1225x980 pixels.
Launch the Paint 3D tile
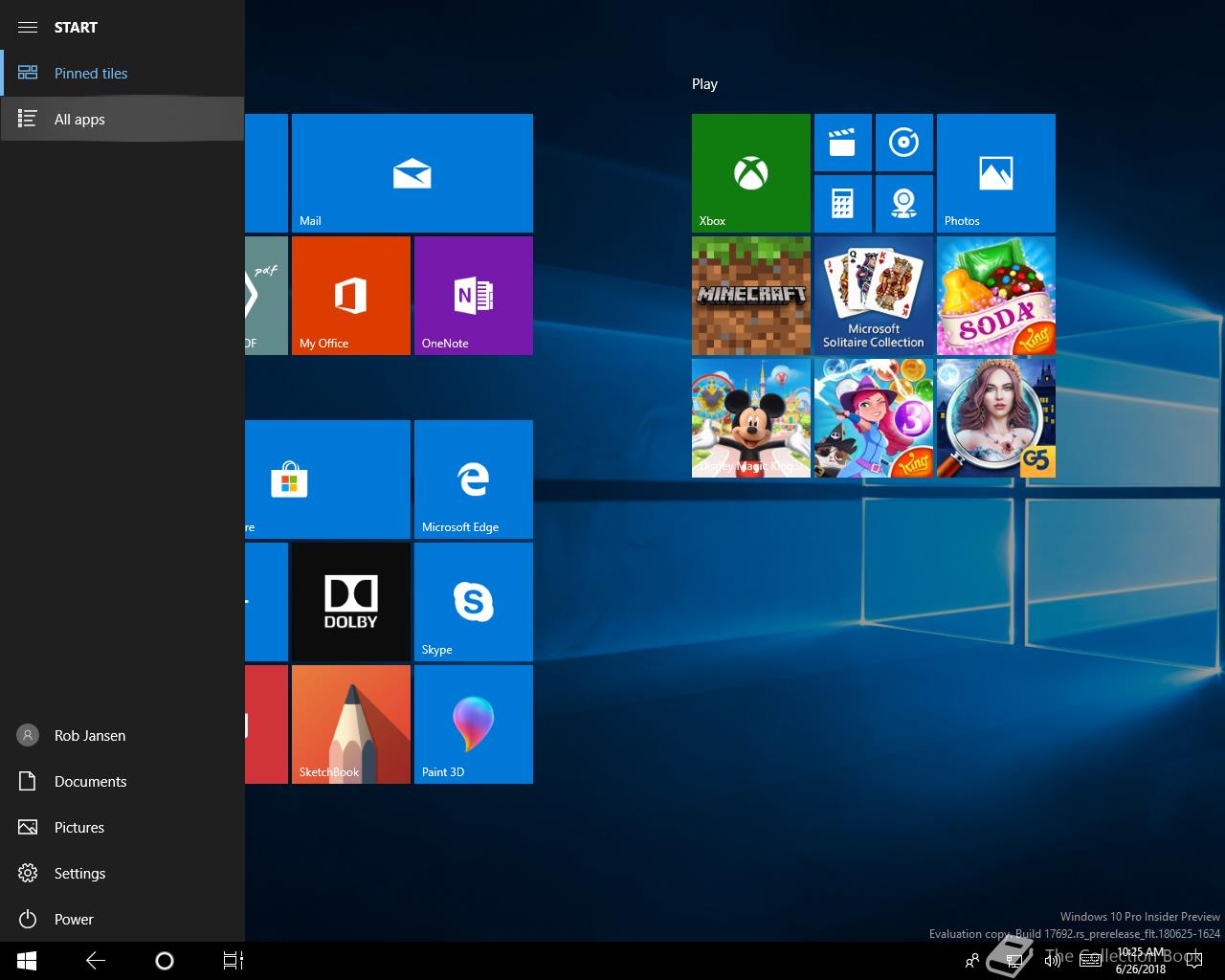[x=473, y=724]
